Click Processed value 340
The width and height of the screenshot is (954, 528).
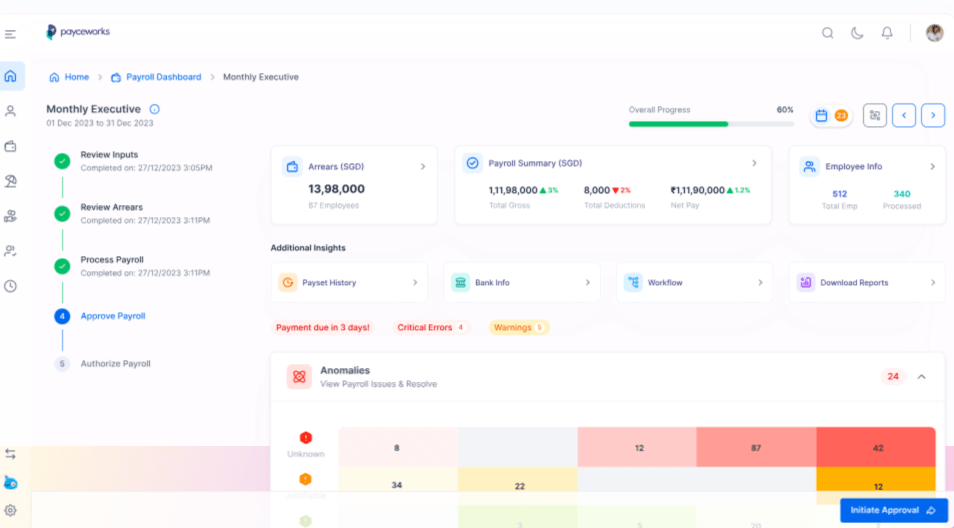(x=902, y=194)
